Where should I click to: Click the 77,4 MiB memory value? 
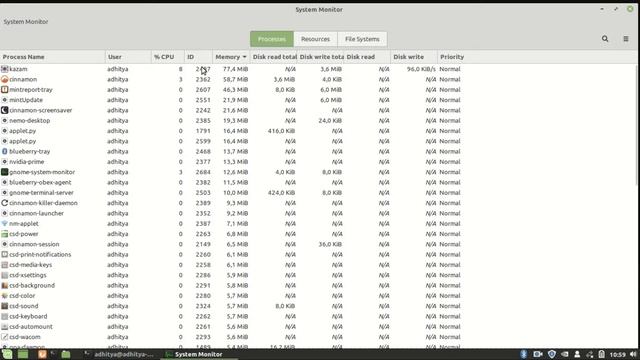[235, 69]
